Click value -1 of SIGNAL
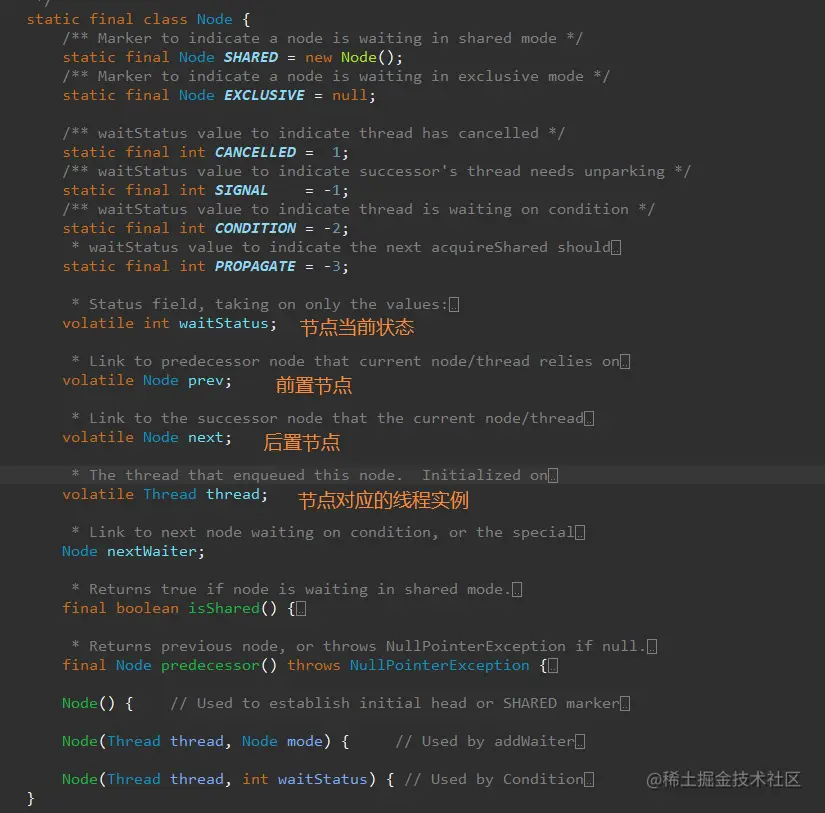The height and width of the screenshot is (813, 825). click(332, 190)
